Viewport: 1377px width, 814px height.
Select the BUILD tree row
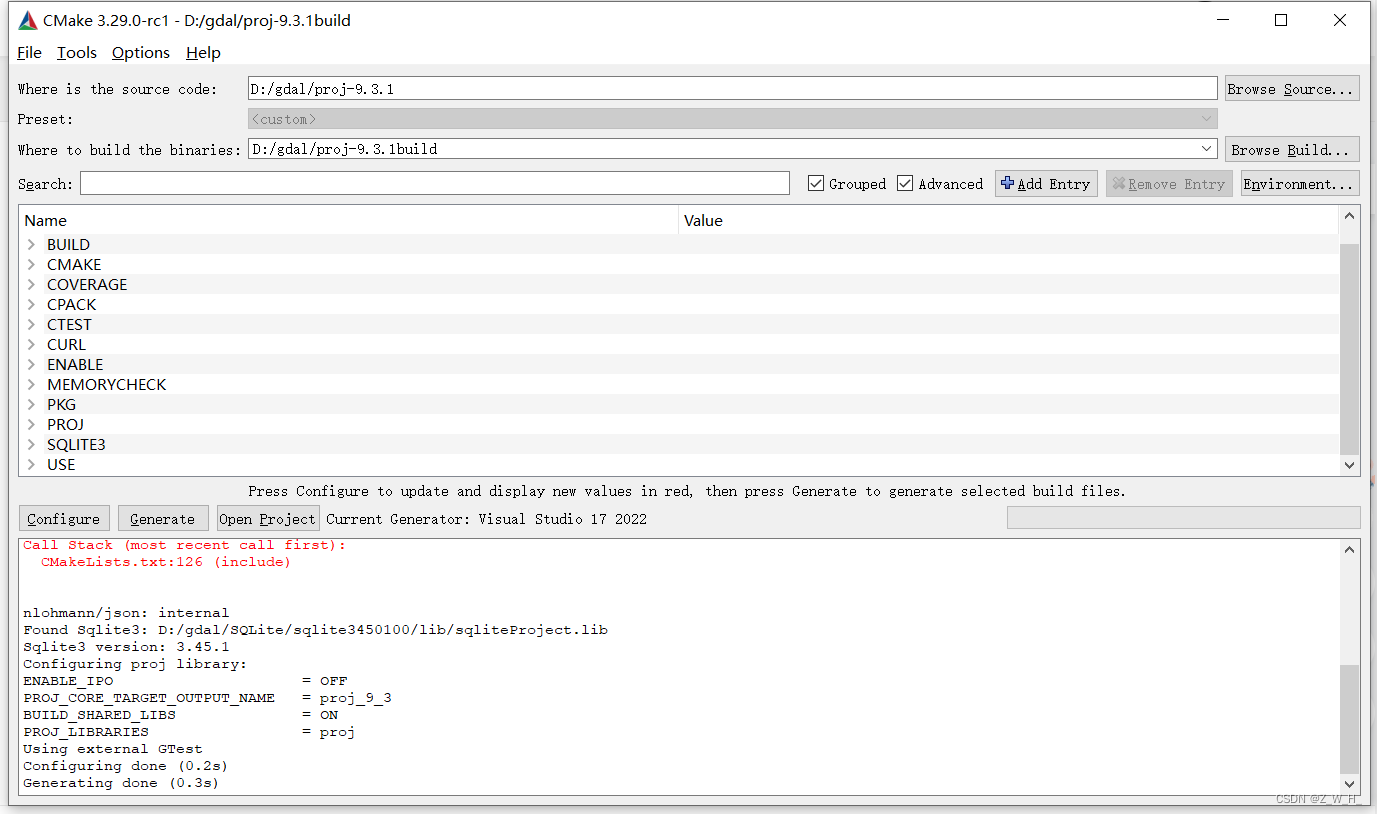pyautogui.click(x=679, y=244)
